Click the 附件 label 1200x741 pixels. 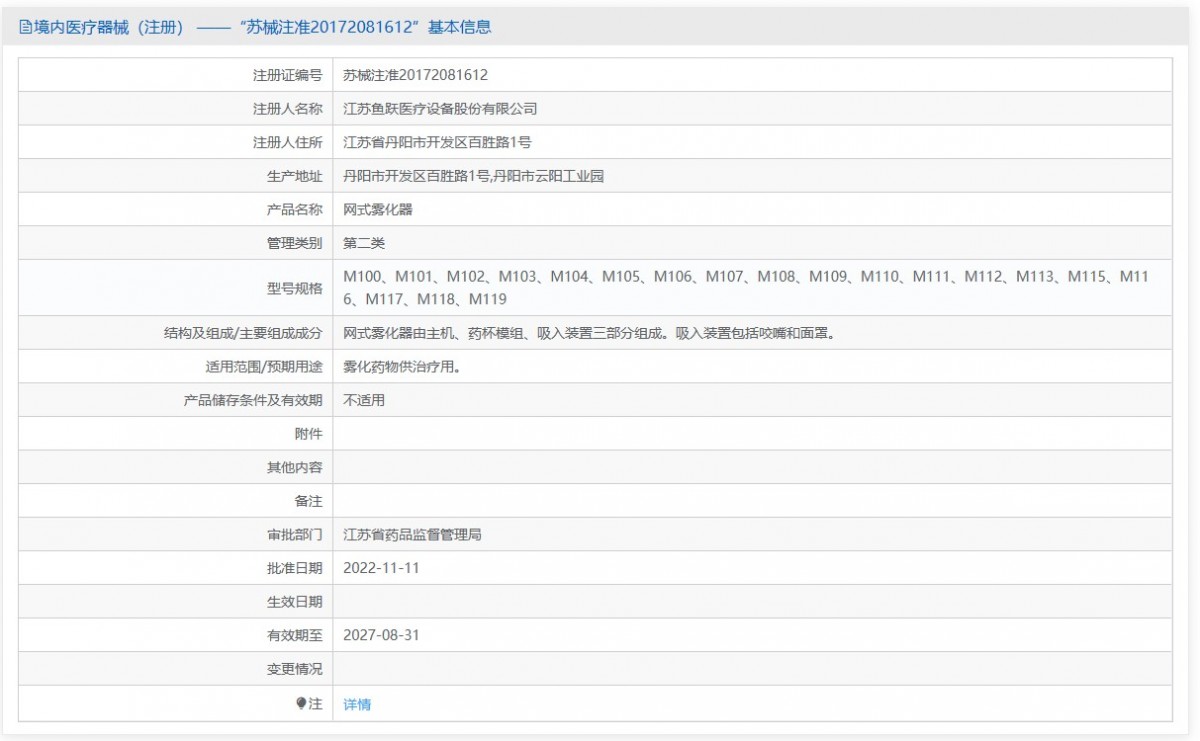pyautogui.click(x=309, y=434)
